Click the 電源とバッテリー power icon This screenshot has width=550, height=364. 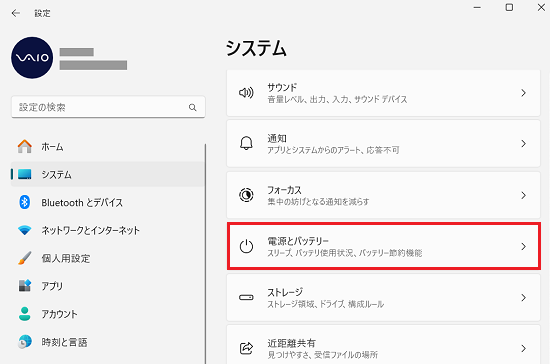246,246
